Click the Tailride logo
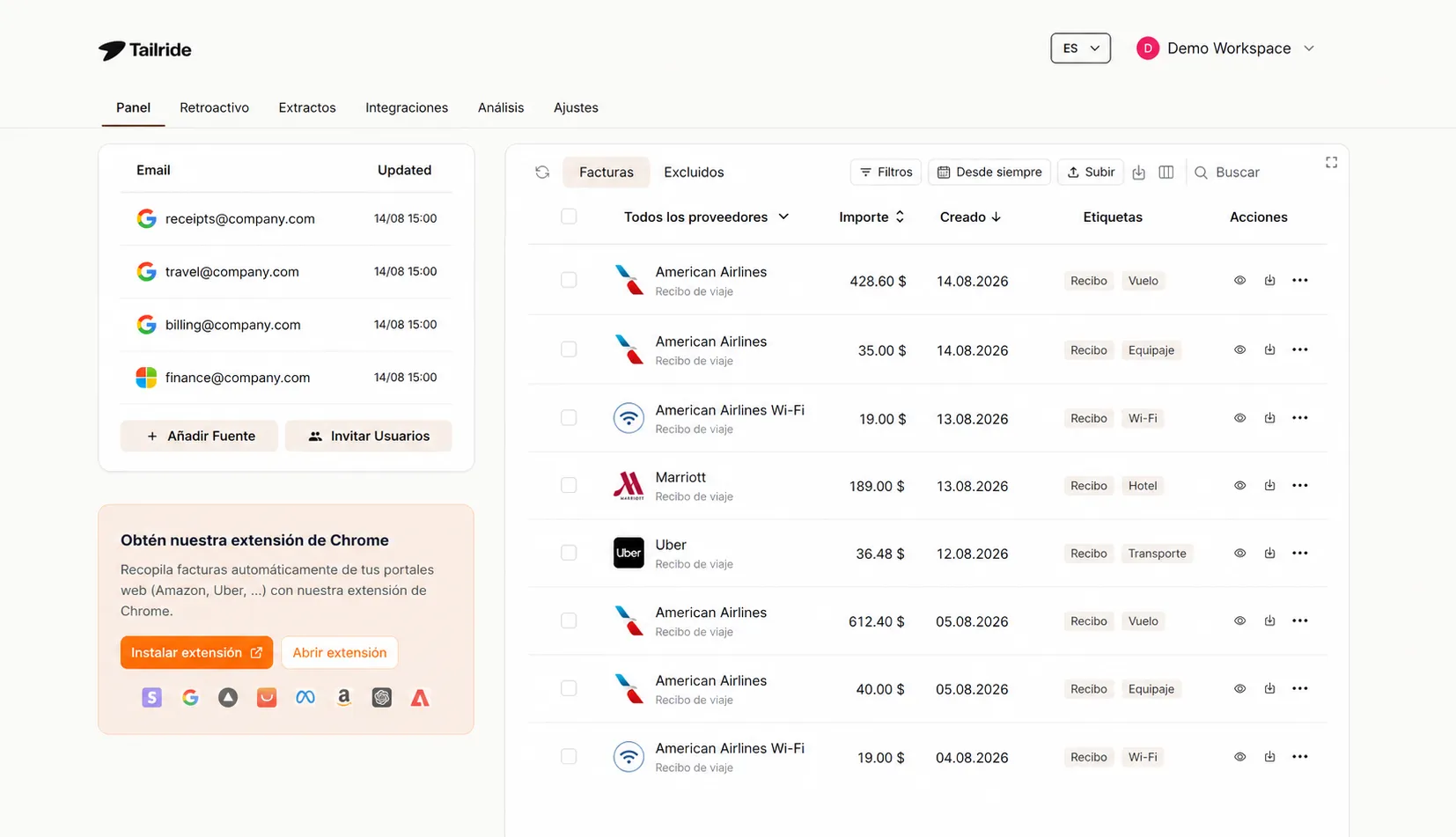Screen dimensions: 1456x837 click(145, 50)
